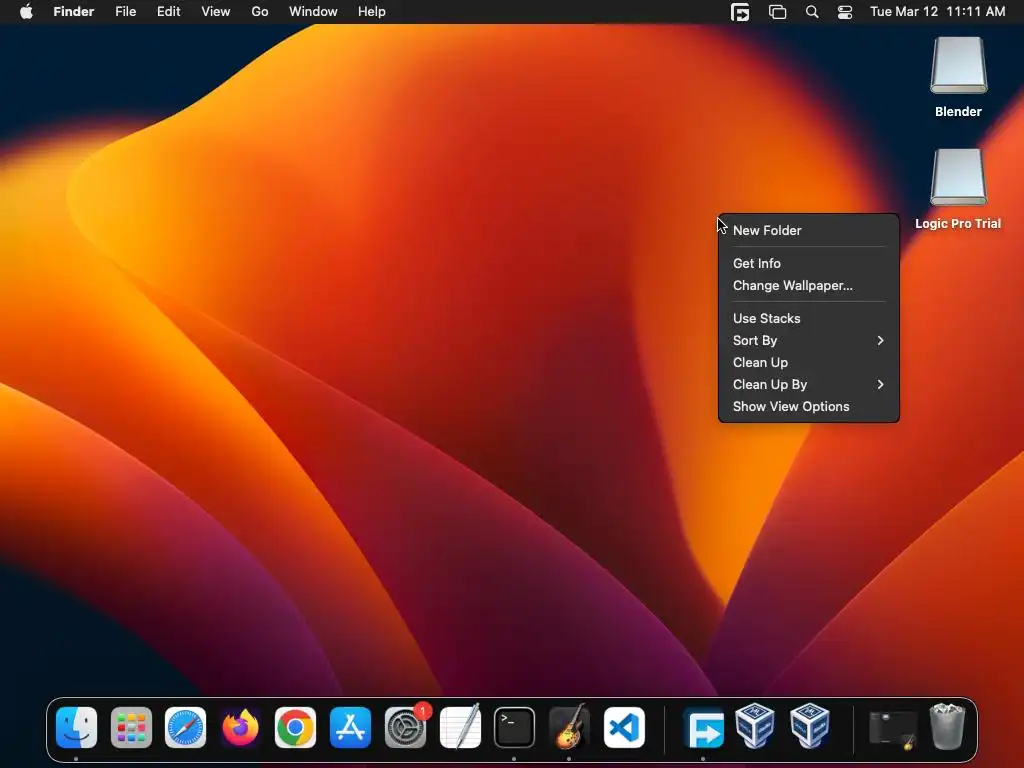Open the Help menu
This screenshot has height=768, width=1024.
(x=372, y=12)
